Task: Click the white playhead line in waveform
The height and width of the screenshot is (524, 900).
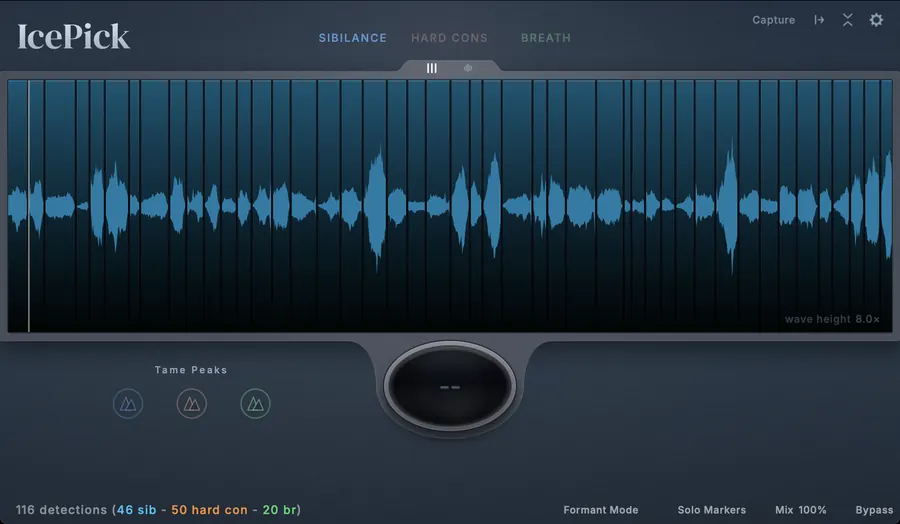Action: [29, 205]
